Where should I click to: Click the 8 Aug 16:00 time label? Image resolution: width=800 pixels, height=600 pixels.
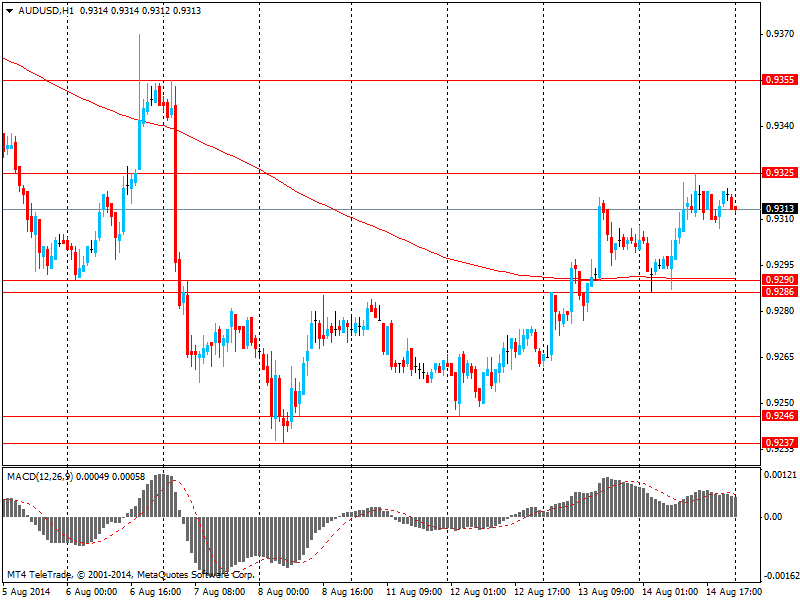(347, 591)
